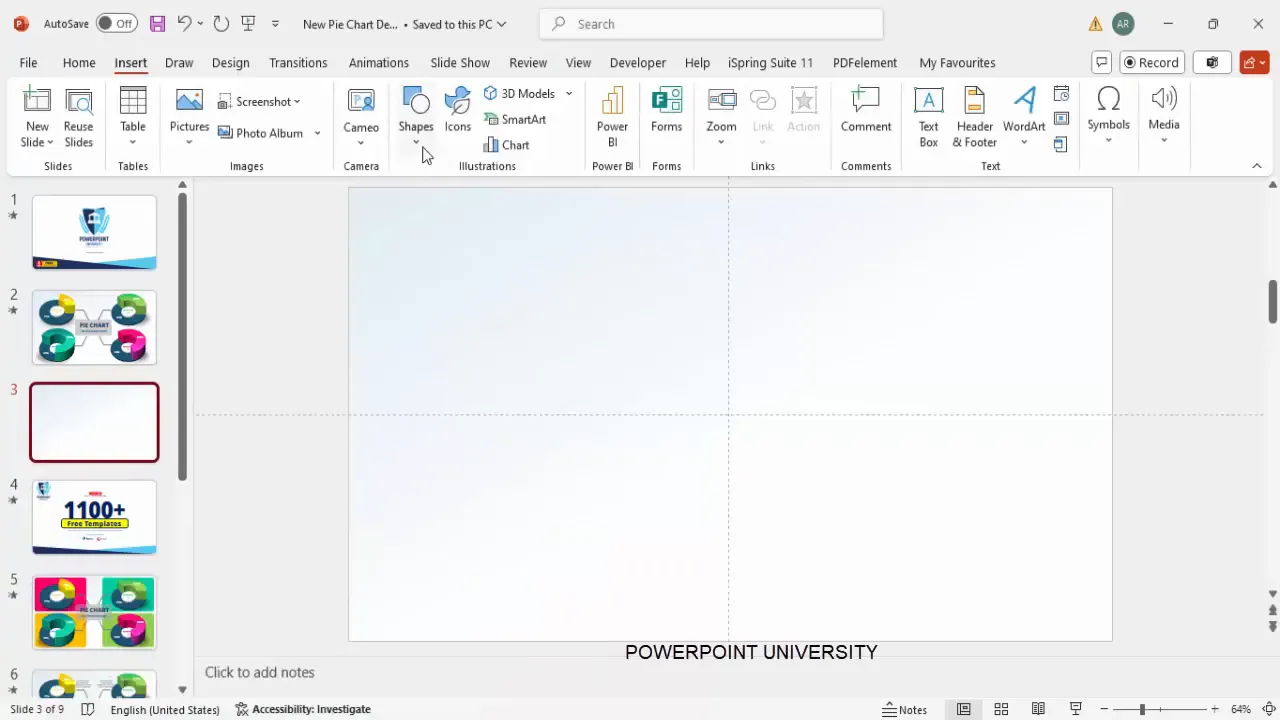Start Slide Show from status bar icon
Viewport: 1280px width, 720px height.
[1076, 709]
